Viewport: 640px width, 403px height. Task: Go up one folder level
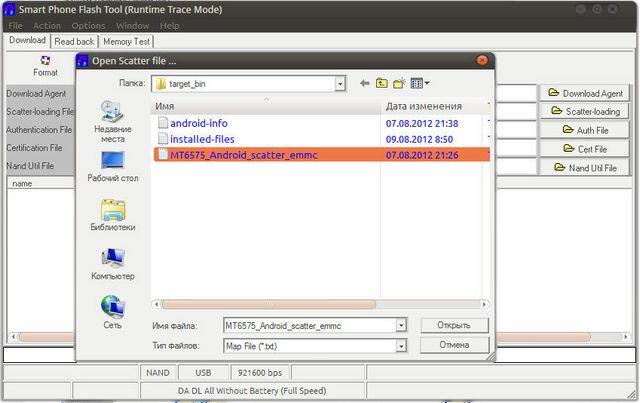click(x=382, y=83)
